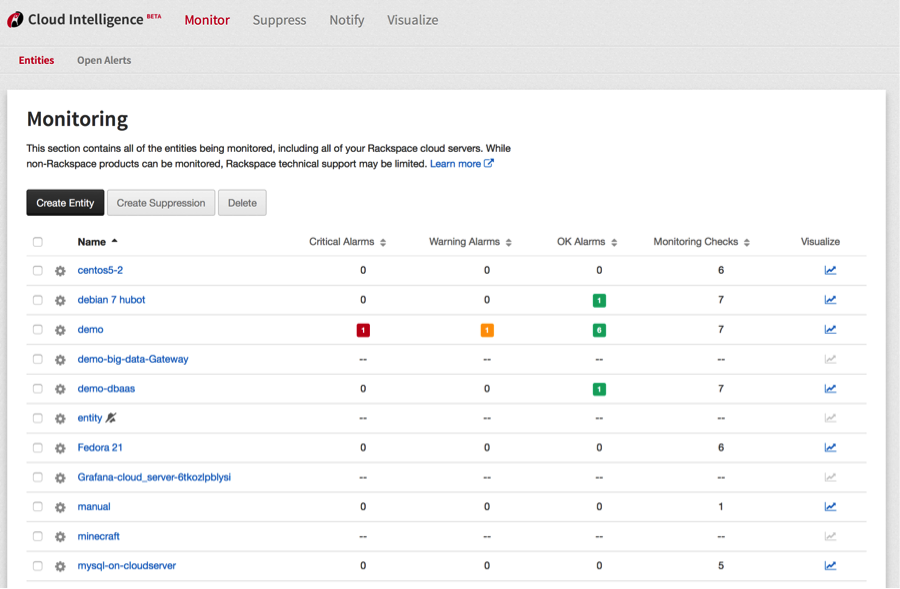
Task: Check the demo-dbaas row checkbox
Action: point(38,389)
